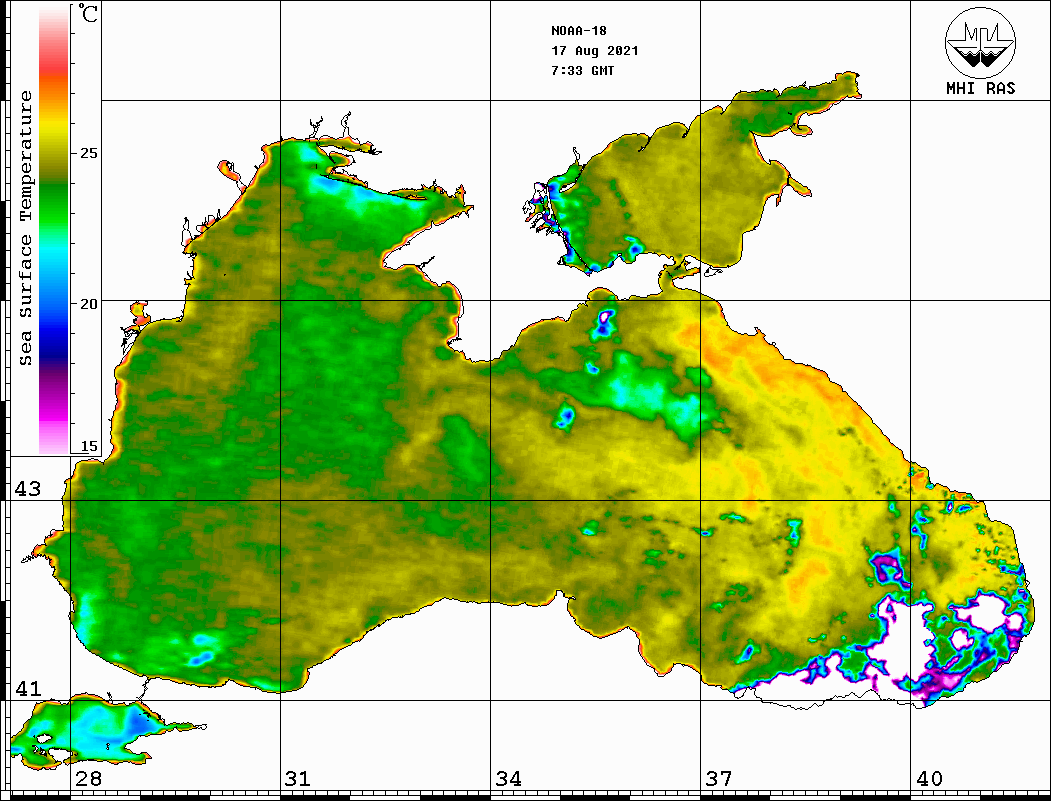This screenshot has width=1051, height=801.
Task: Click the °C unit label
Action: pos(88,13)
